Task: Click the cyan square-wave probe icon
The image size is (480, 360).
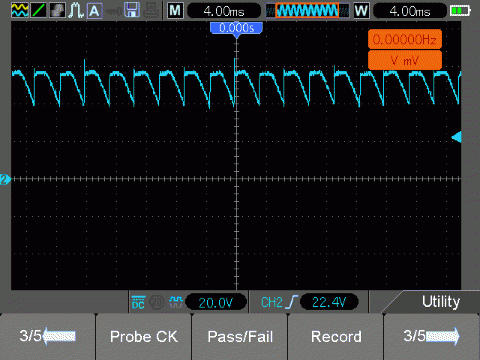Action: click(176, 302)
